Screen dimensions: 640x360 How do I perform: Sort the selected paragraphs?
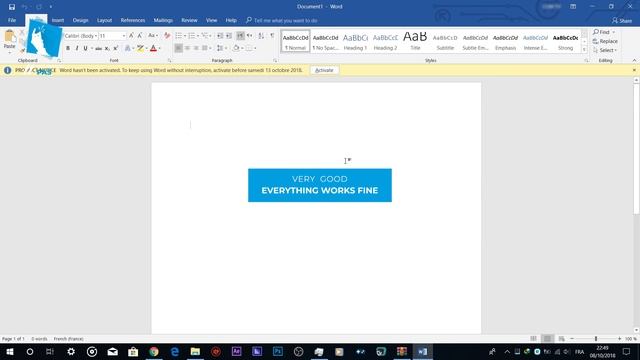(x=261, y=36)
